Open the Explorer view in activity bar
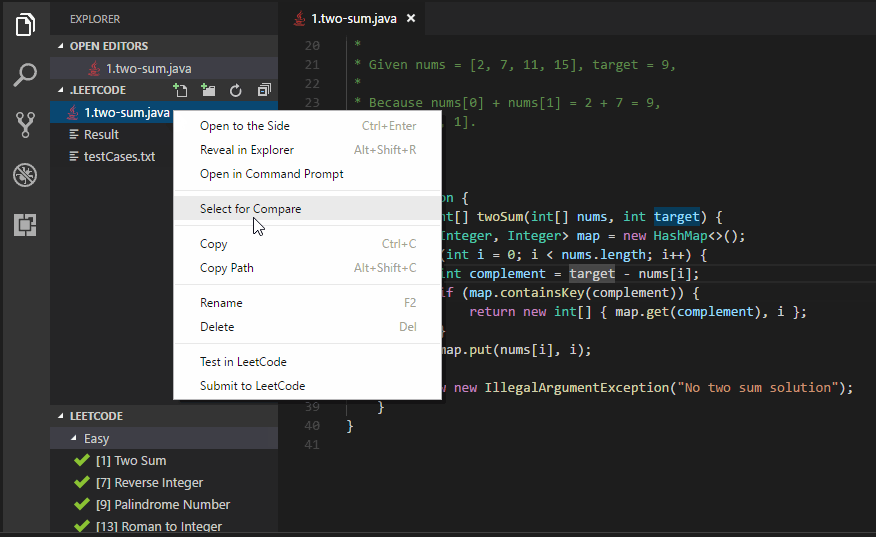This screenshot has width=876, height=537. [x=25, y=25]
